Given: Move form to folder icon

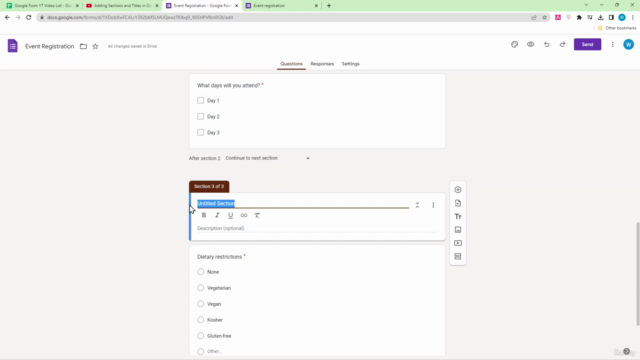Looking at the screenshot, I should [83, 46].
